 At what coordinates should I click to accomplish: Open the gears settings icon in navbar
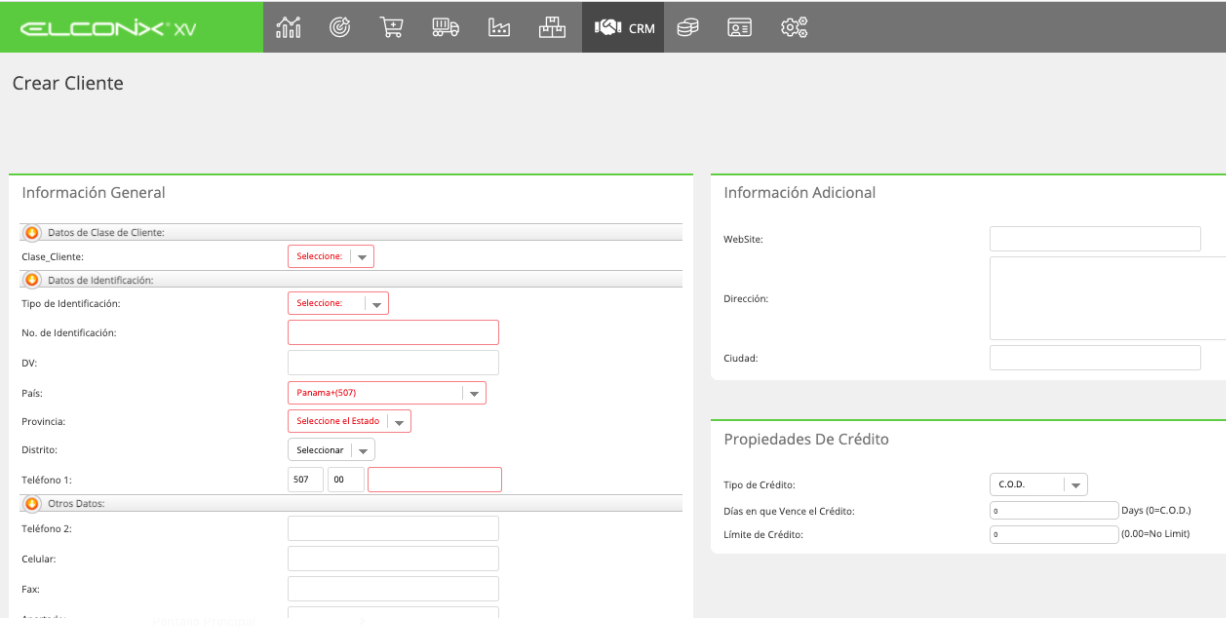click(794, 28)
